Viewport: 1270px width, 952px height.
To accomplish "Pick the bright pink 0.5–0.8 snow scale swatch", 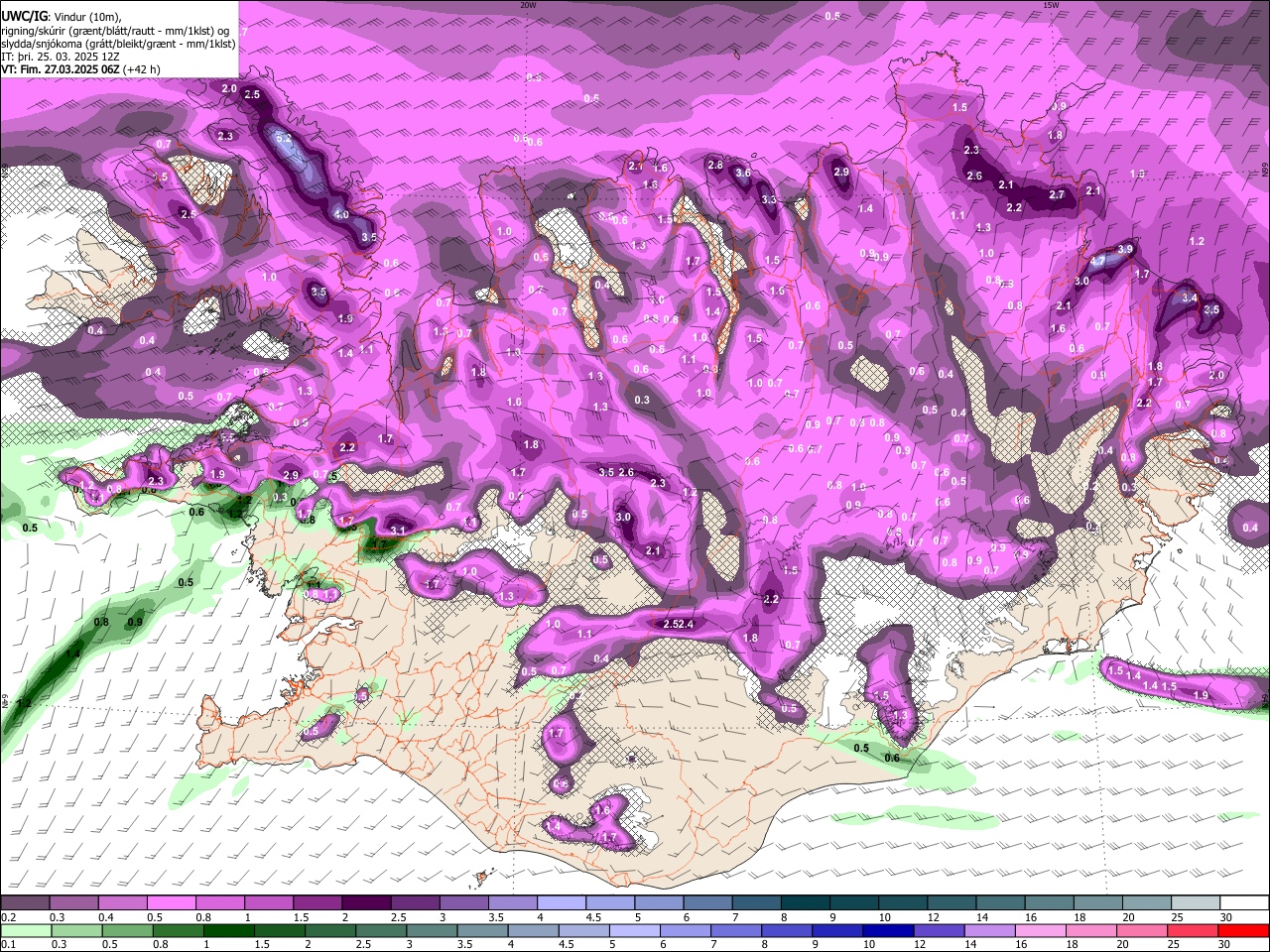I will (171, 903).
